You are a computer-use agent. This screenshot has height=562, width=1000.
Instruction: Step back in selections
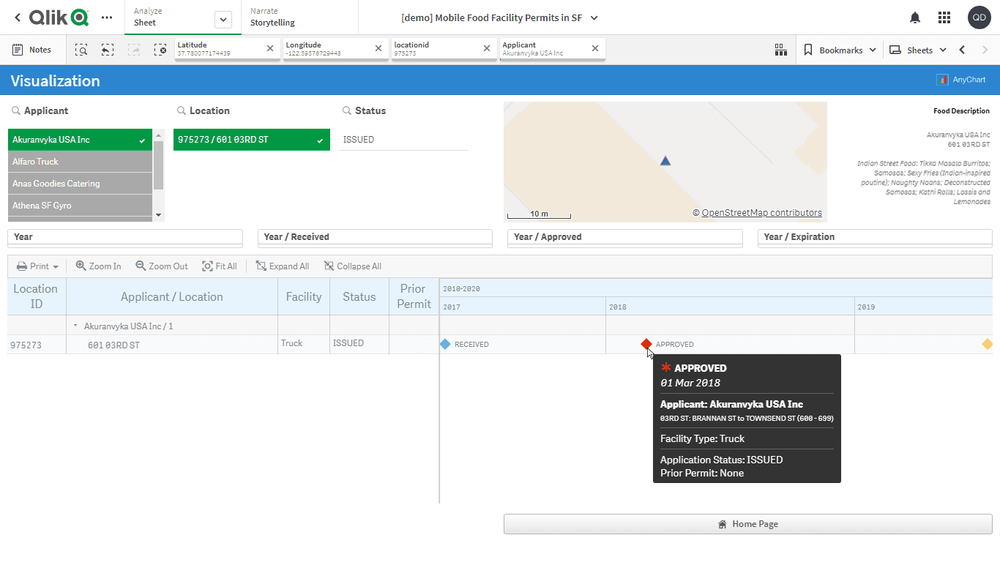(x=107, y=50)
